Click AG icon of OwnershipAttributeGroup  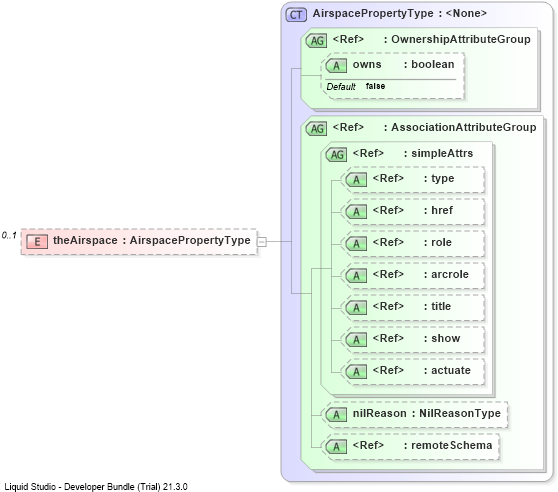[316, 41]
